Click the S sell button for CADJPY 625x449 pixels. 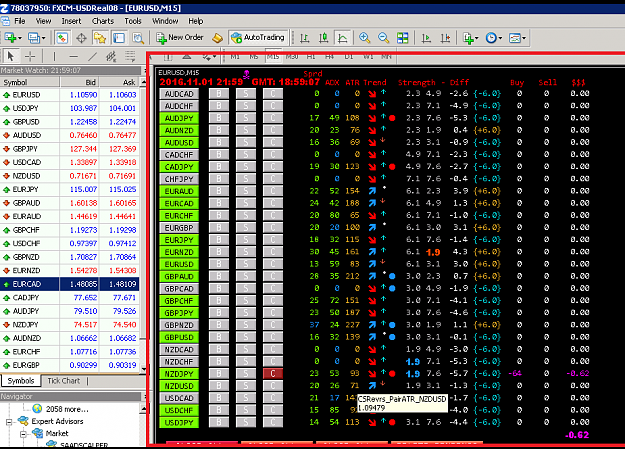click(x=246, y=167)
